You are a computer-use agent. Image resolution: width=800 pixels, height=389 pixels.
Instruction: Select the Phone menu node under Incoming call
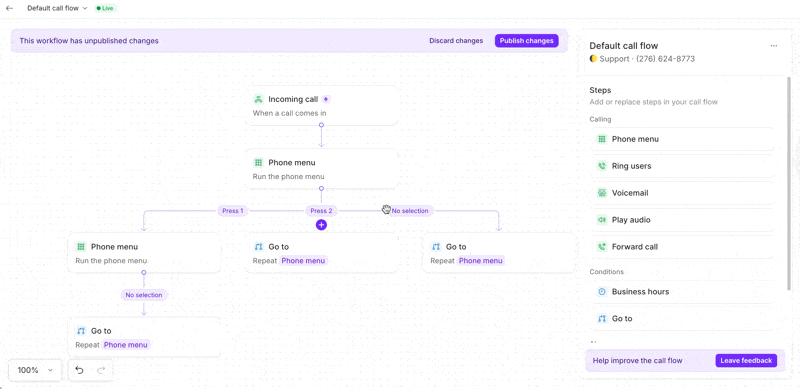click(321, 169)
